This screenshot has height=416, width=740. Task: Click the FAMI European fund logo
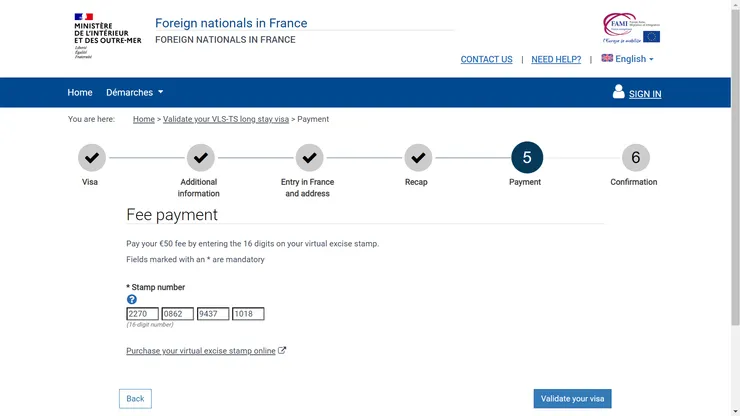pyautogui.click(x=631, y=29)
